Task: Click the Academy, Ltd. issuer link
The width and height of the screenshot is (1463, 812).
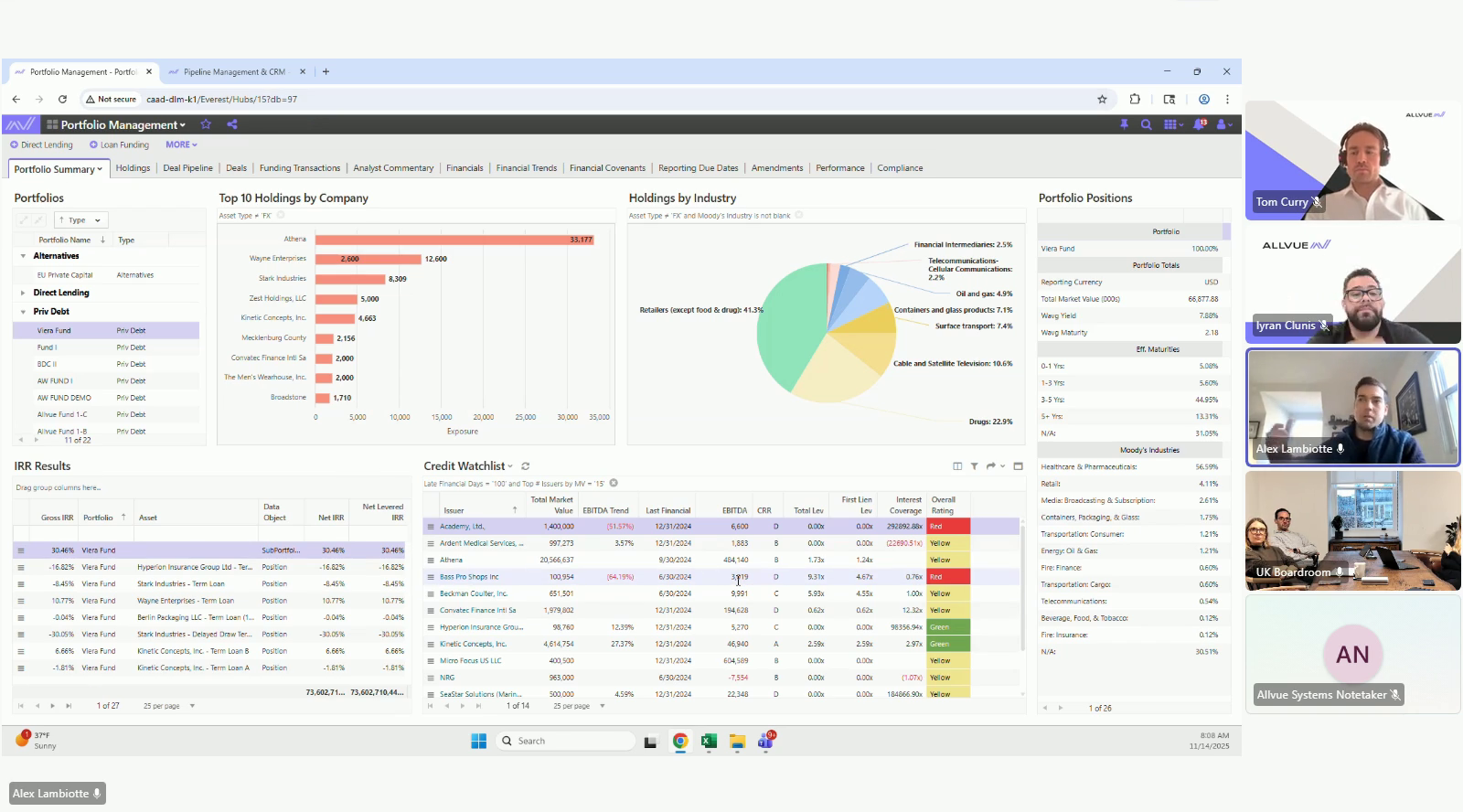Action: (462, 527)
